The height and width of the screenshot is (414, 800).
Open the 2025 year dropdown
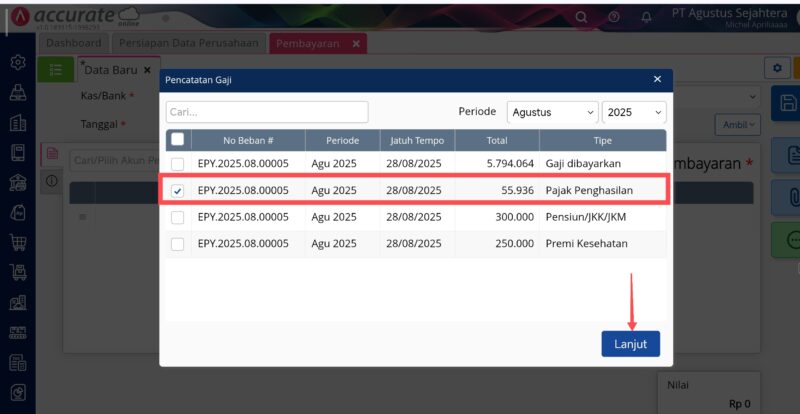click(x=633, y=112)
